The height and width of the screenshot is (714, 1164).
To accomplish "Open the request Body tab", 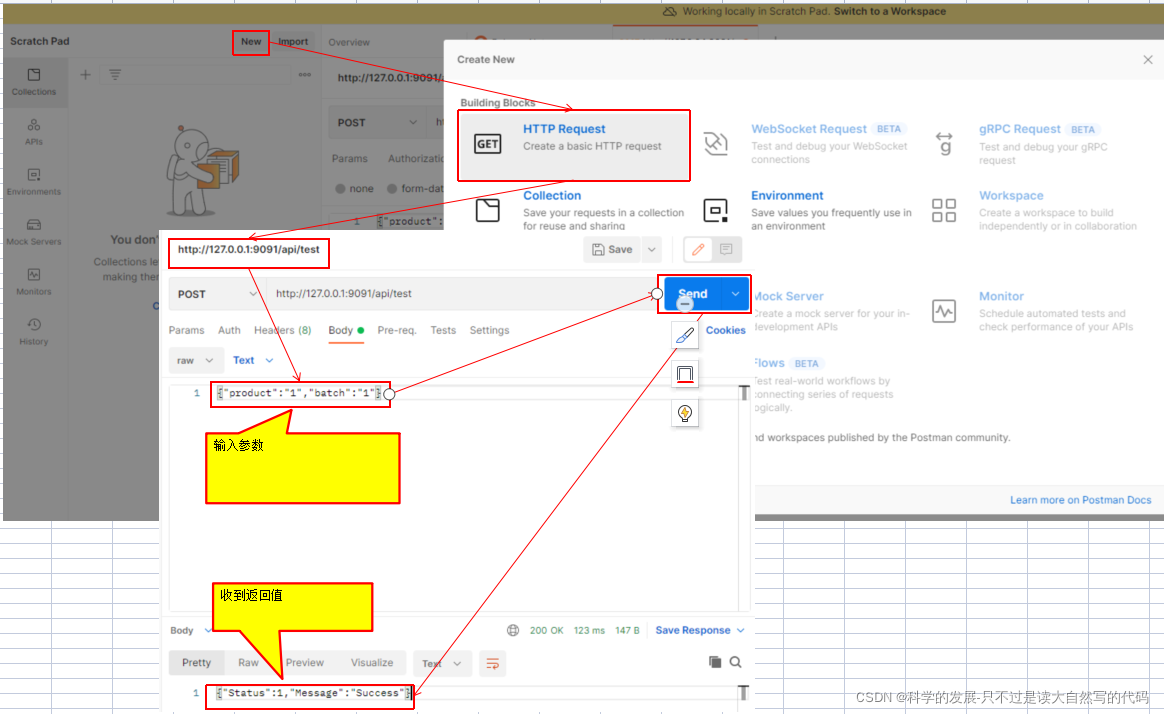I will coord(346,330).
